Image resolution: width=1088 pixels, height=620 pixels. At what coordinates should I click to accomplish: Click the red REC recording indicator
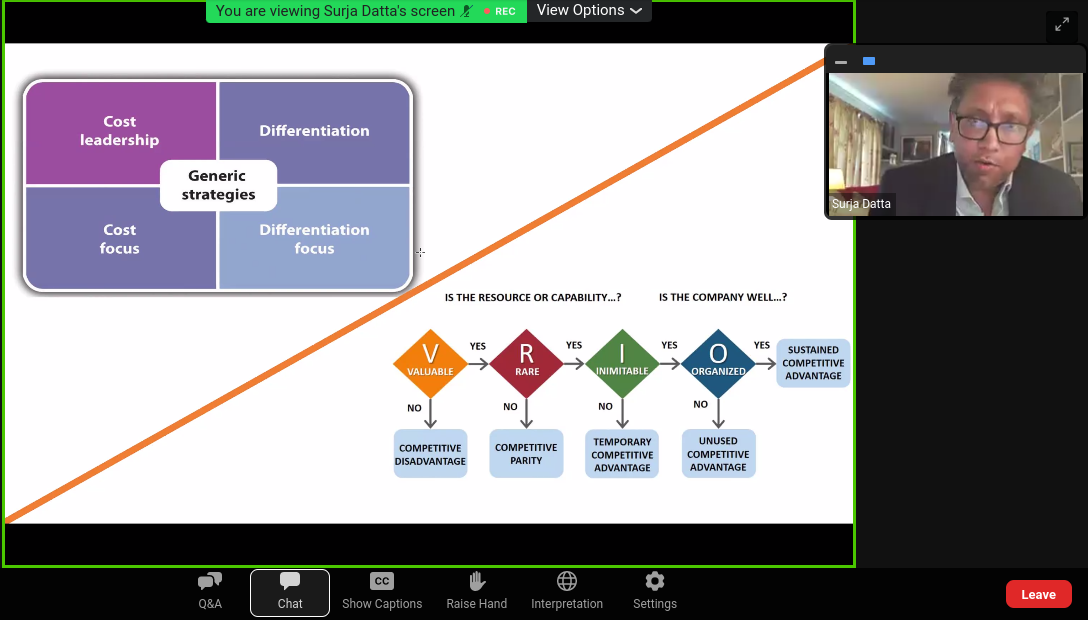tap(499, 11)
